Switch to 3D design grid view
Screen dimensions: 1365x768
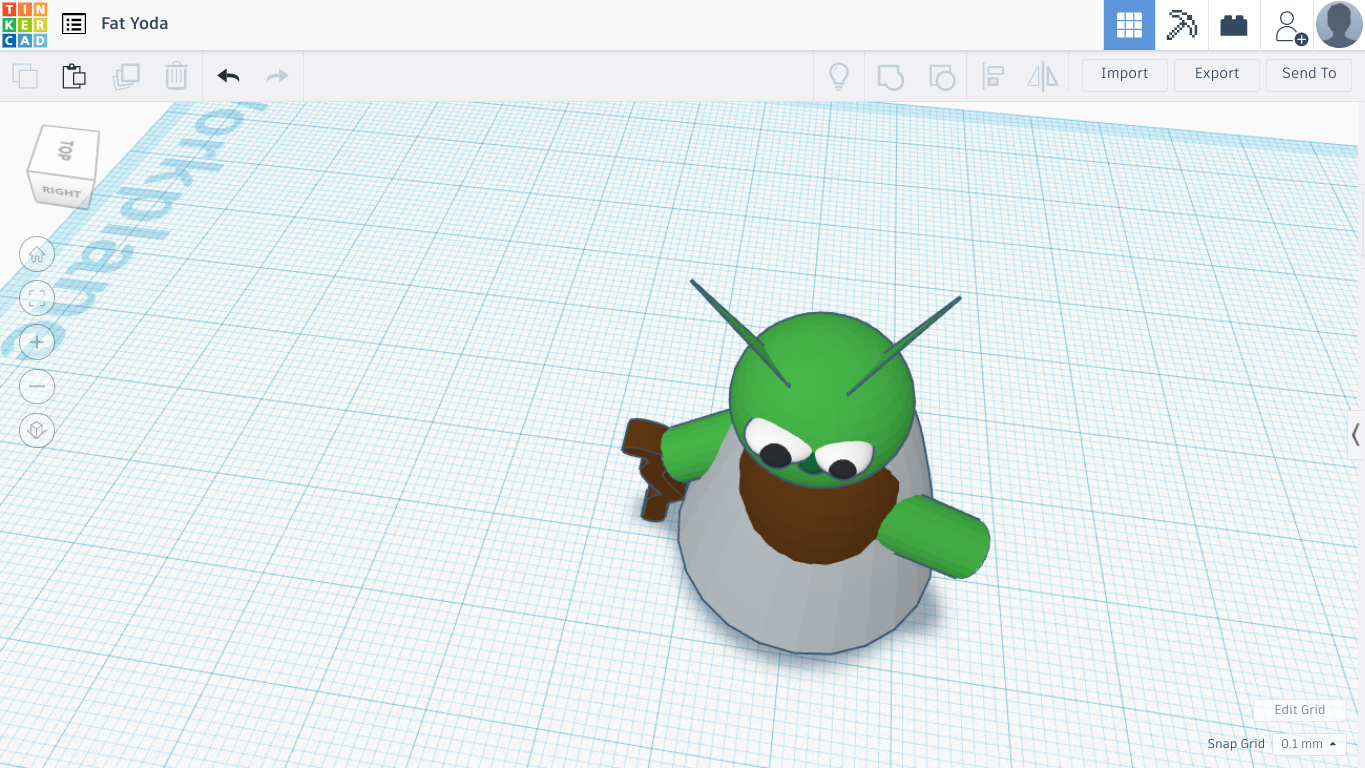[x=1129, y=25]
